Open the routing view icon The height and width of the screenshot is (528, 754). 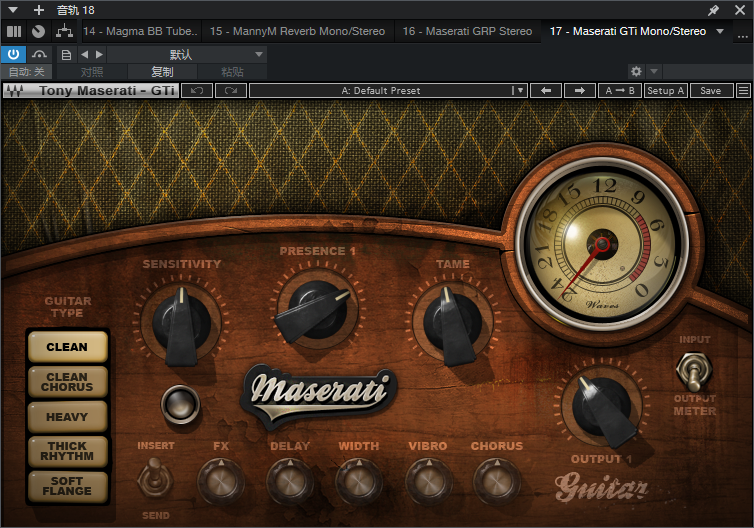pyautogui.click(x=64, y=31)
